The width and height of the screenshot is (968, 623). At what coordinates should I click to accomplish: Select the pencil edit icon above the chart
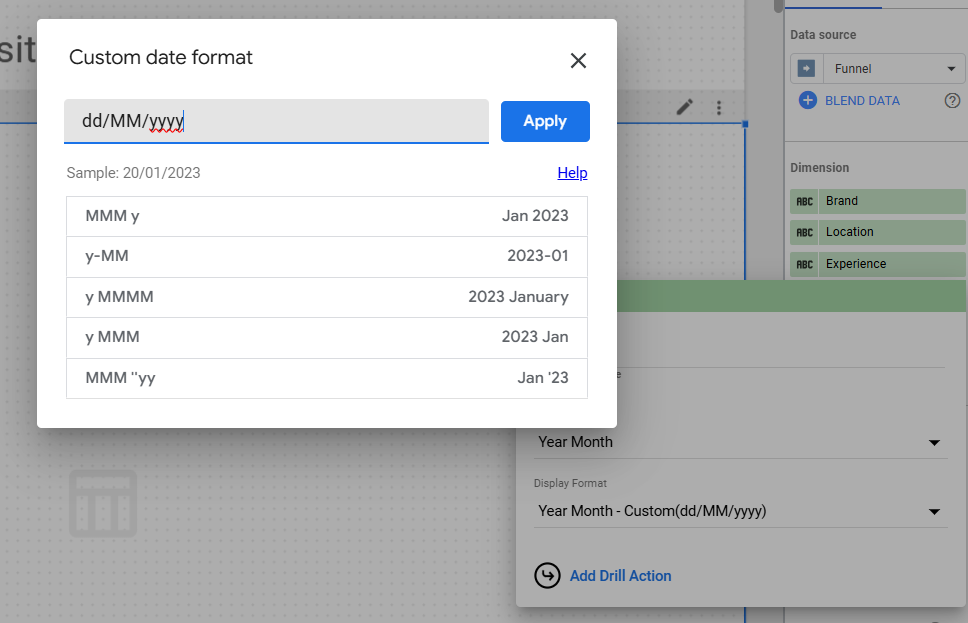pos(684,106)
